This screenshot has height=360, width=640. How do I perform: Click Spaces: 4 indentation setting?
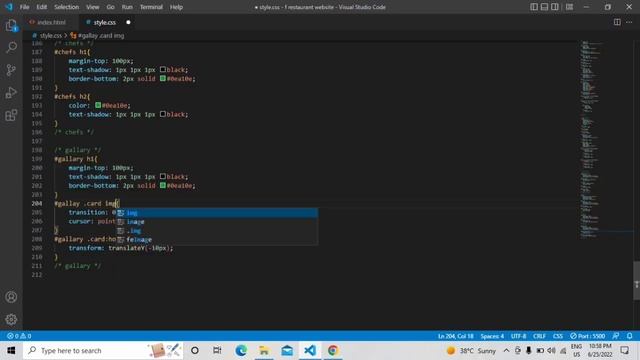pyautogui.click(x=492, y=336)
